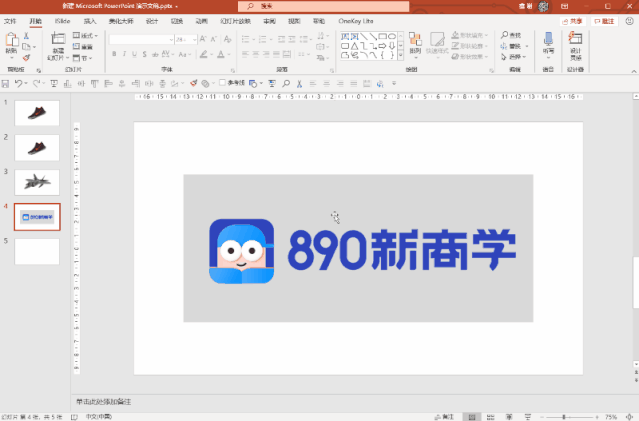Switch to the iSlide tab
Viewport: 639px width, 421px height.
click(x=62, y=21)
